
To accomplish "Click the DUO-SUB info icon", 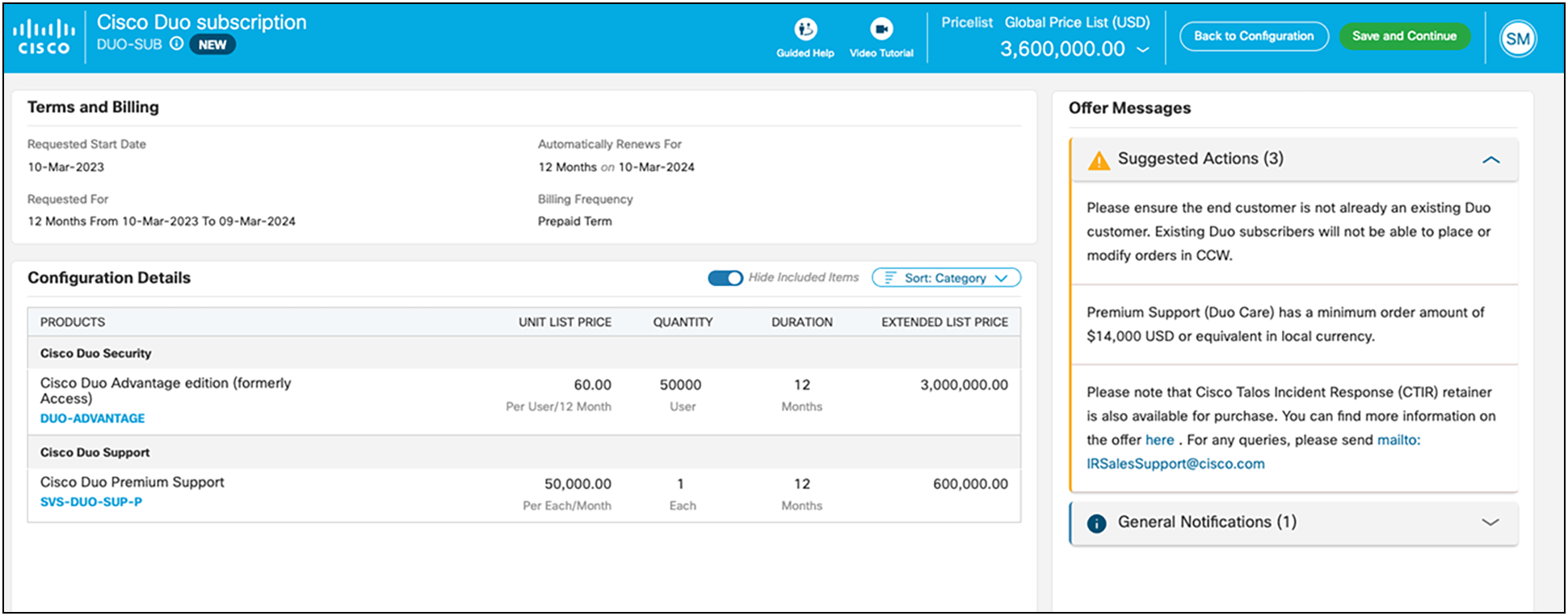I will 176,44.
